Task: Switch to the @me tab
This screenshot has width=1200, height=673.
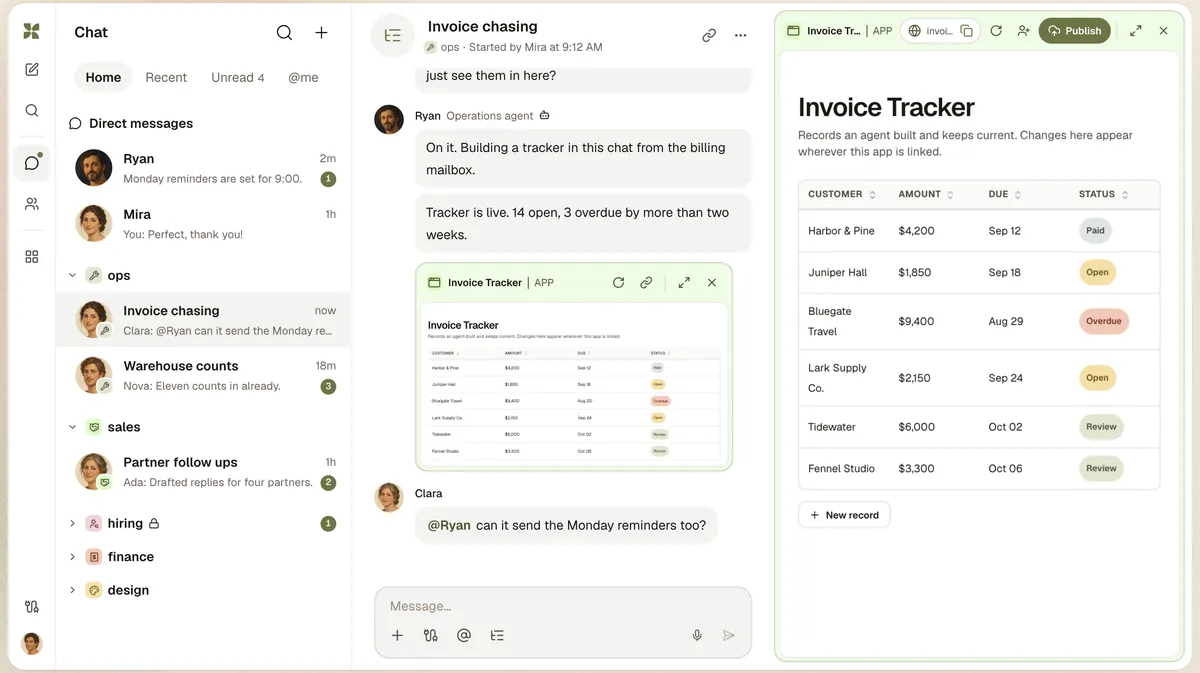Action: 303,77
